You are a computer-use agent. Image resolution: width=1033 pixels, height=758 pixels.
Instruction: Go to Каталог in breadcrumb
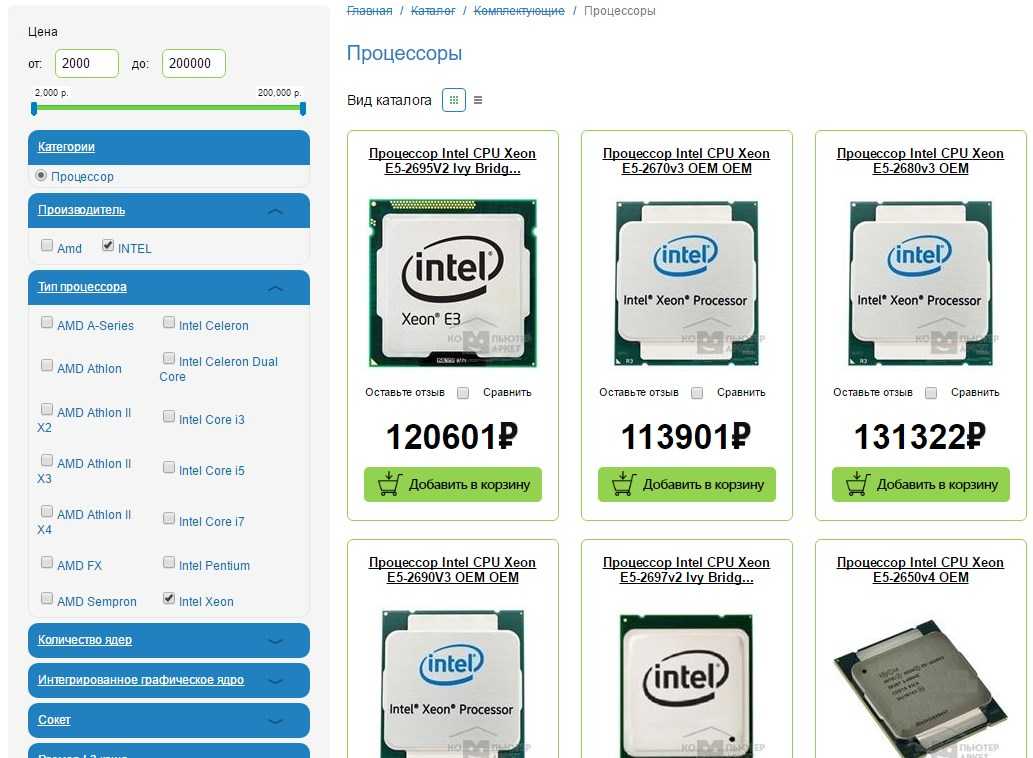(433, 11)
